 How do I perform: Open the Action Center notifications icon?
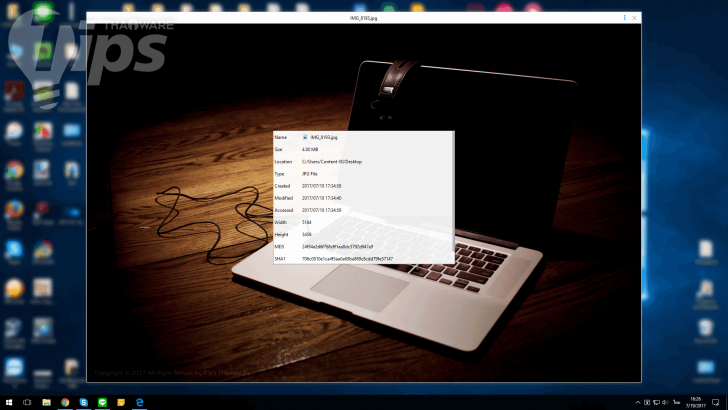click(x=715, y=403)
